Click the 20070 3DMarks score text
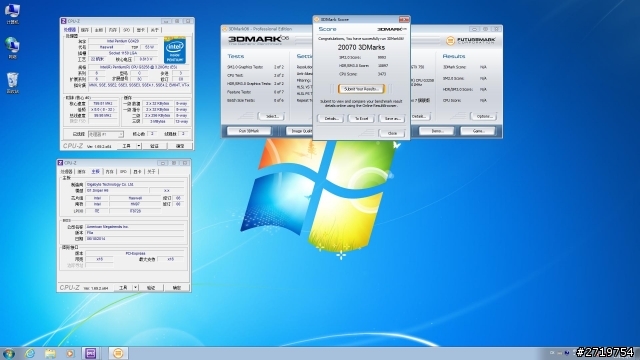The image size is (640, 360). click(361, 47)
